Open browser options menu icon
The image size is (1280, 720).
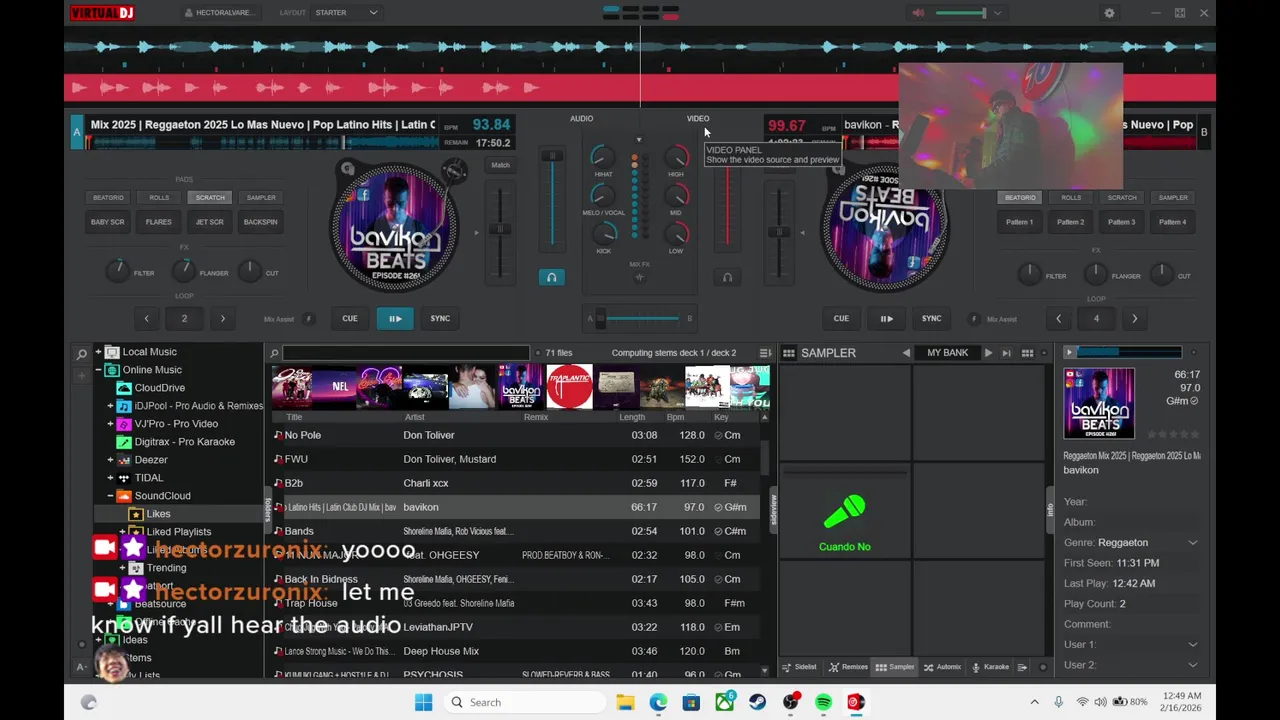[765, 353]
